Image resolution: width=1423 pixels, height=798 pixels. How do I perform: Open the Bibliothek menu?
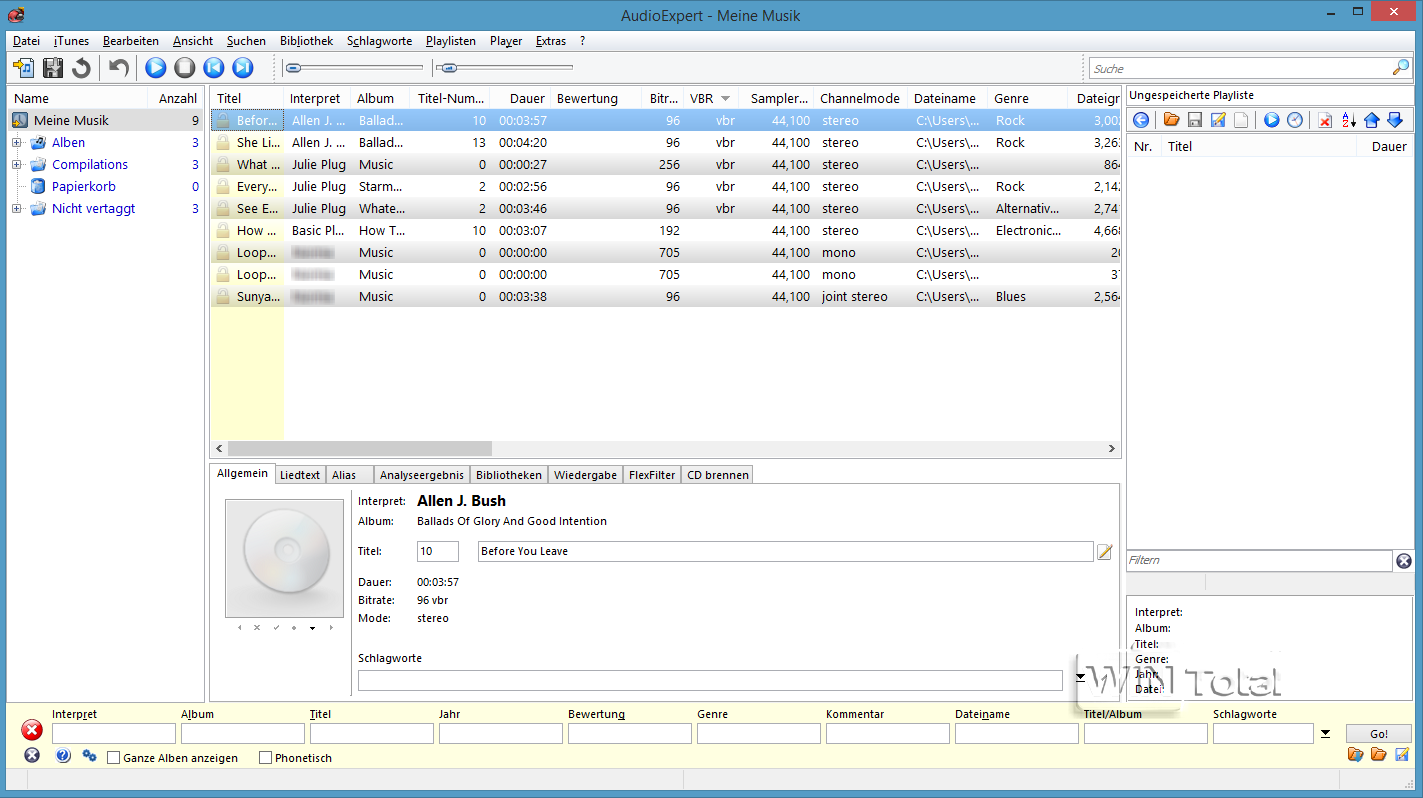click(x=306, y=41)
